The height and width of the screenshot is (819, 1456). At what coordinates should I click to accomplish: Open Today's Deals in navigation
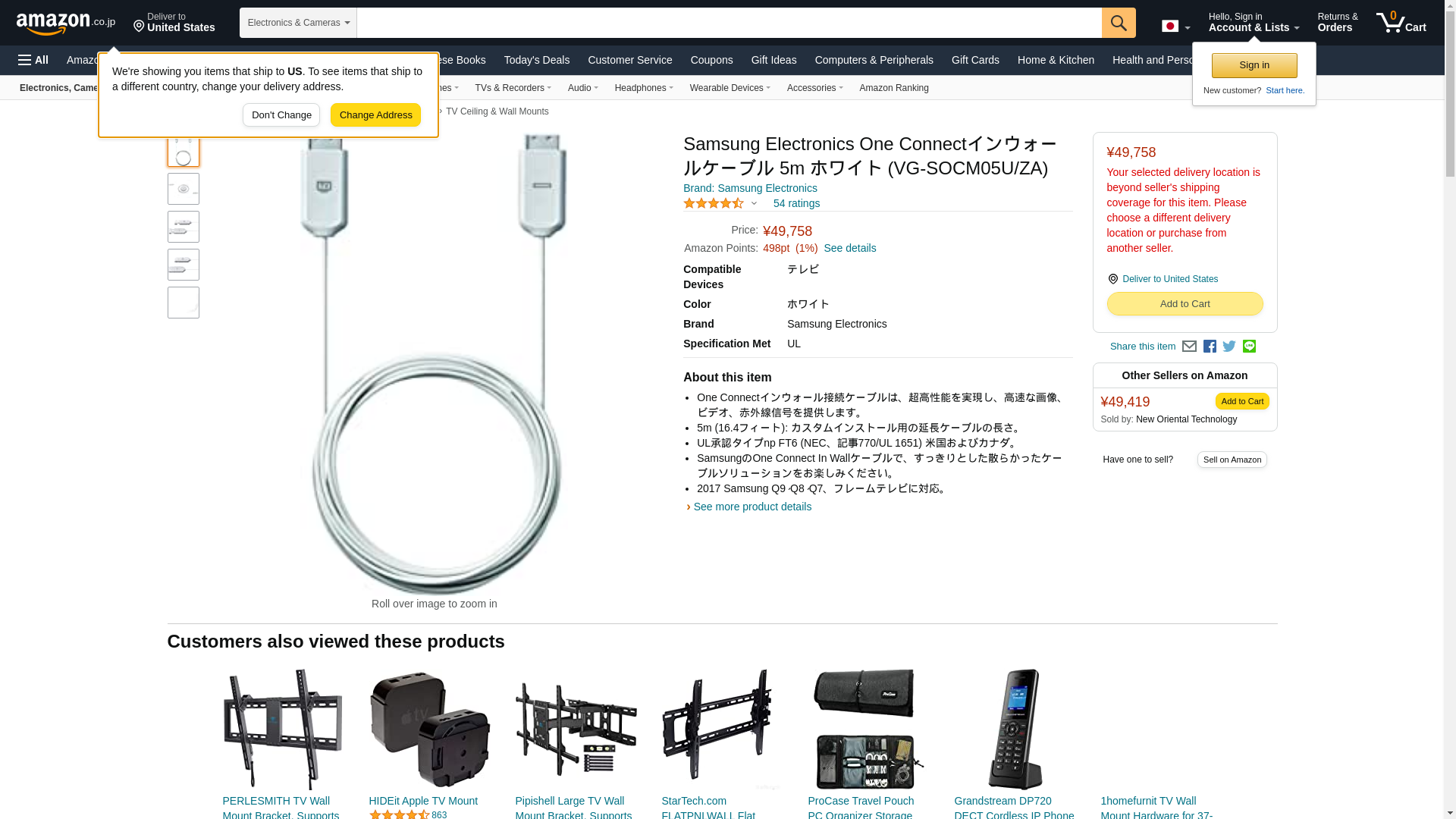pyautogui.click(x=537, y=60)
